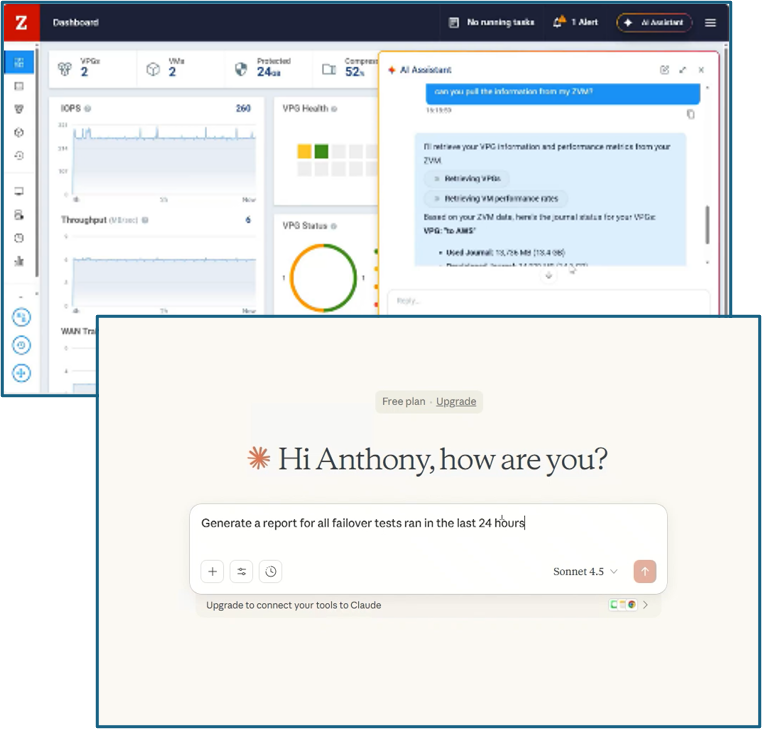The image size is (762, 729).
Task: Open the search and tools sliders button in Claude
Action: [242, 572]
